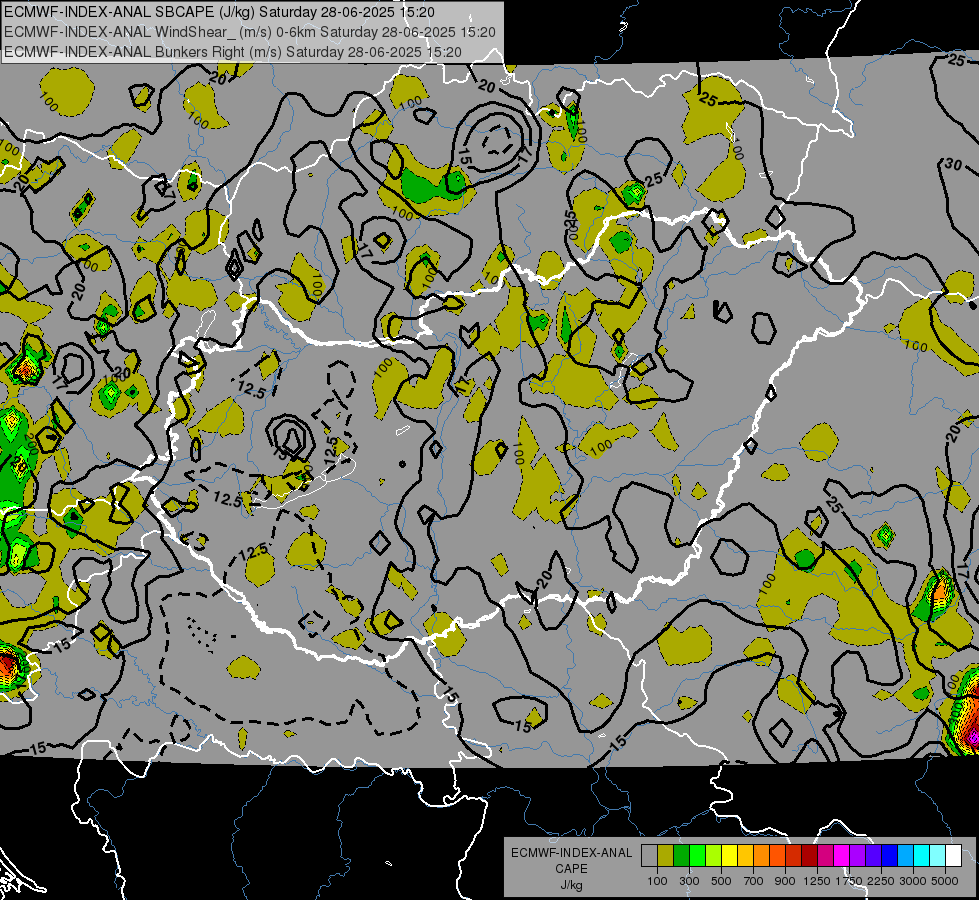Viewport: 979px width, 900px height.
Task: Select the white swatch in the CAPE legend
Action: click(953, 856)
